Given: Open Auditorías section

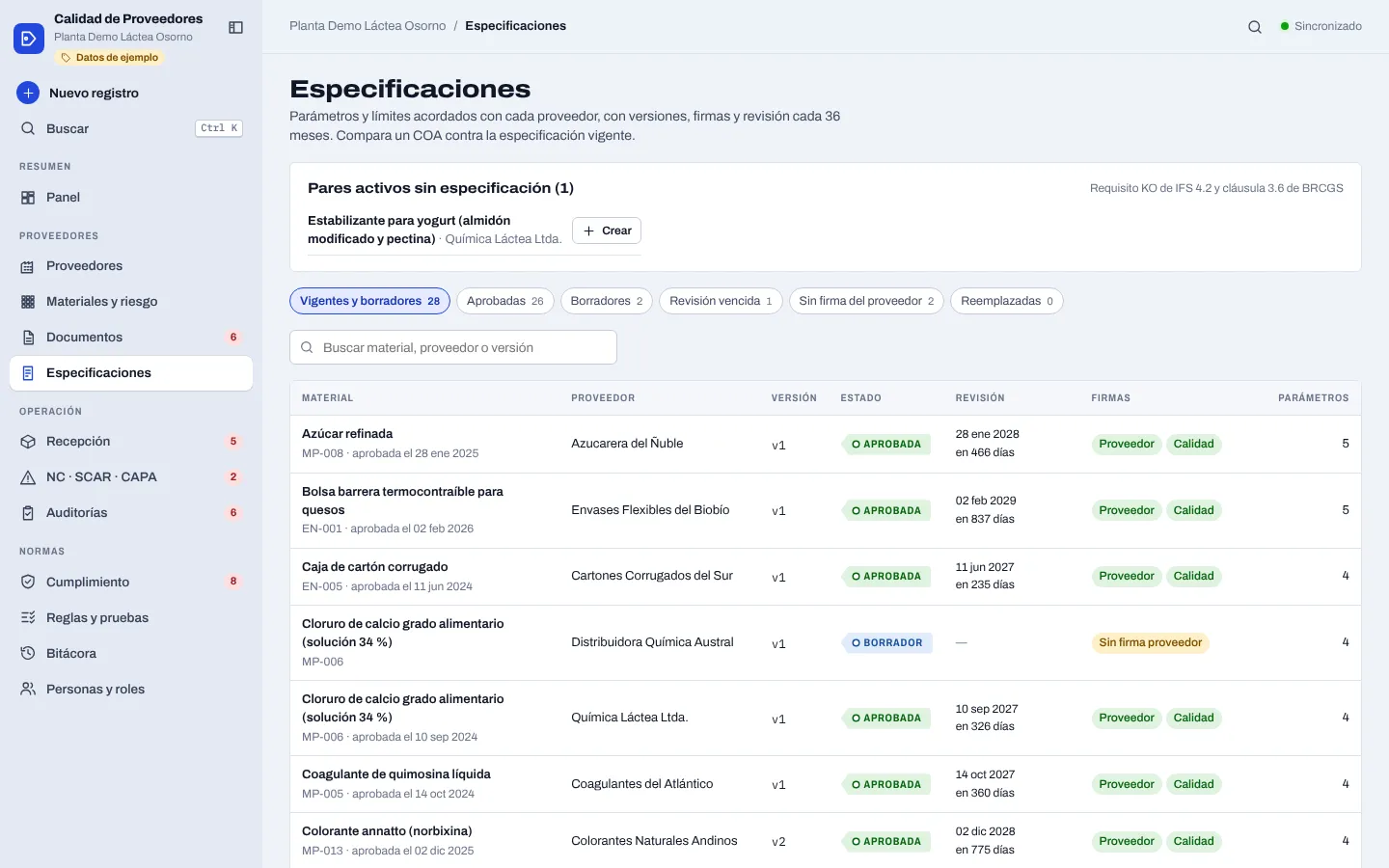Looking at the screenshot, I should pyautogui.click(x=131, y=513).
